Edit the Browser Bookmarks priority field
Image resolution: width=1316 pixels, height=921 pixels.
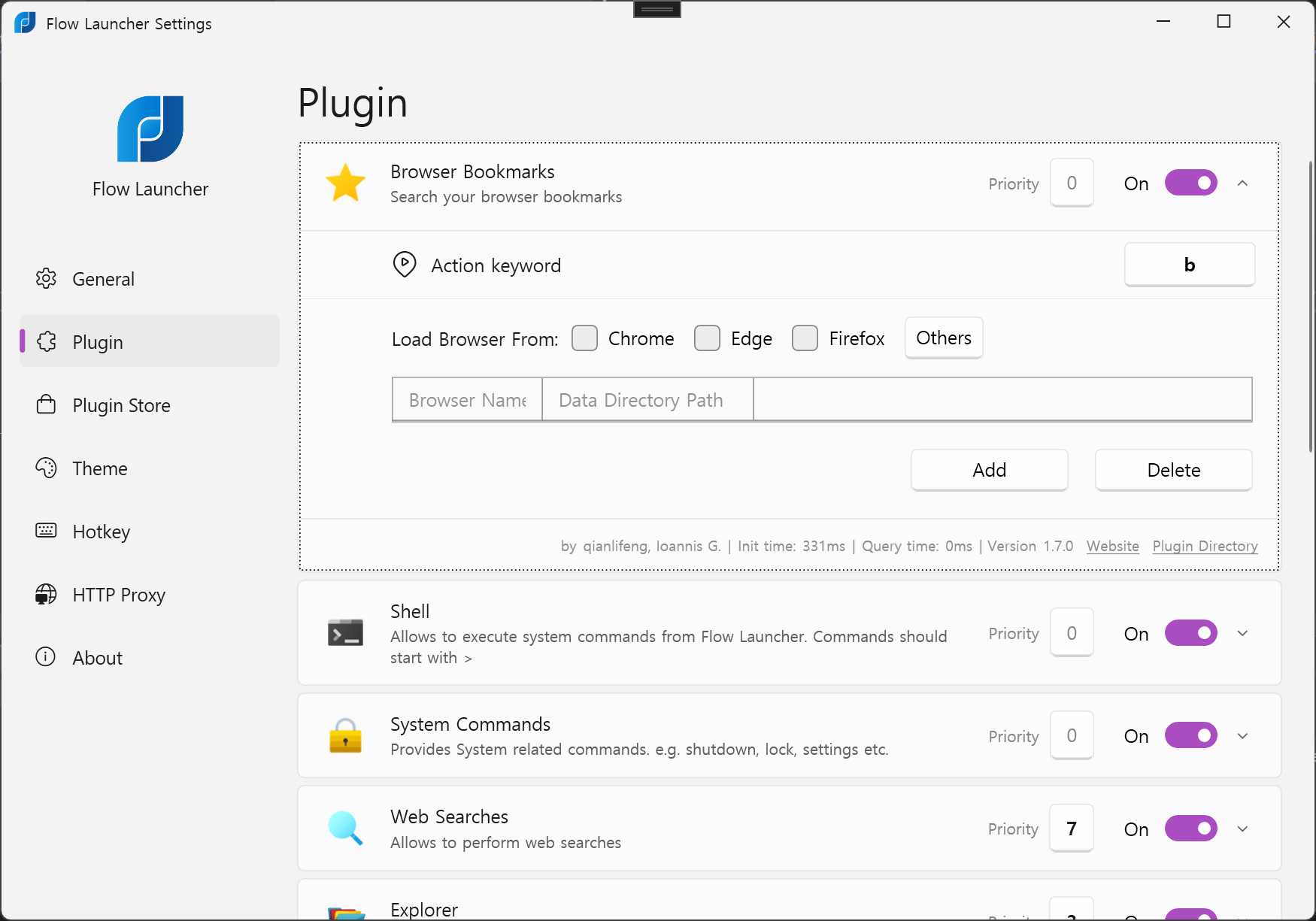1072,183
